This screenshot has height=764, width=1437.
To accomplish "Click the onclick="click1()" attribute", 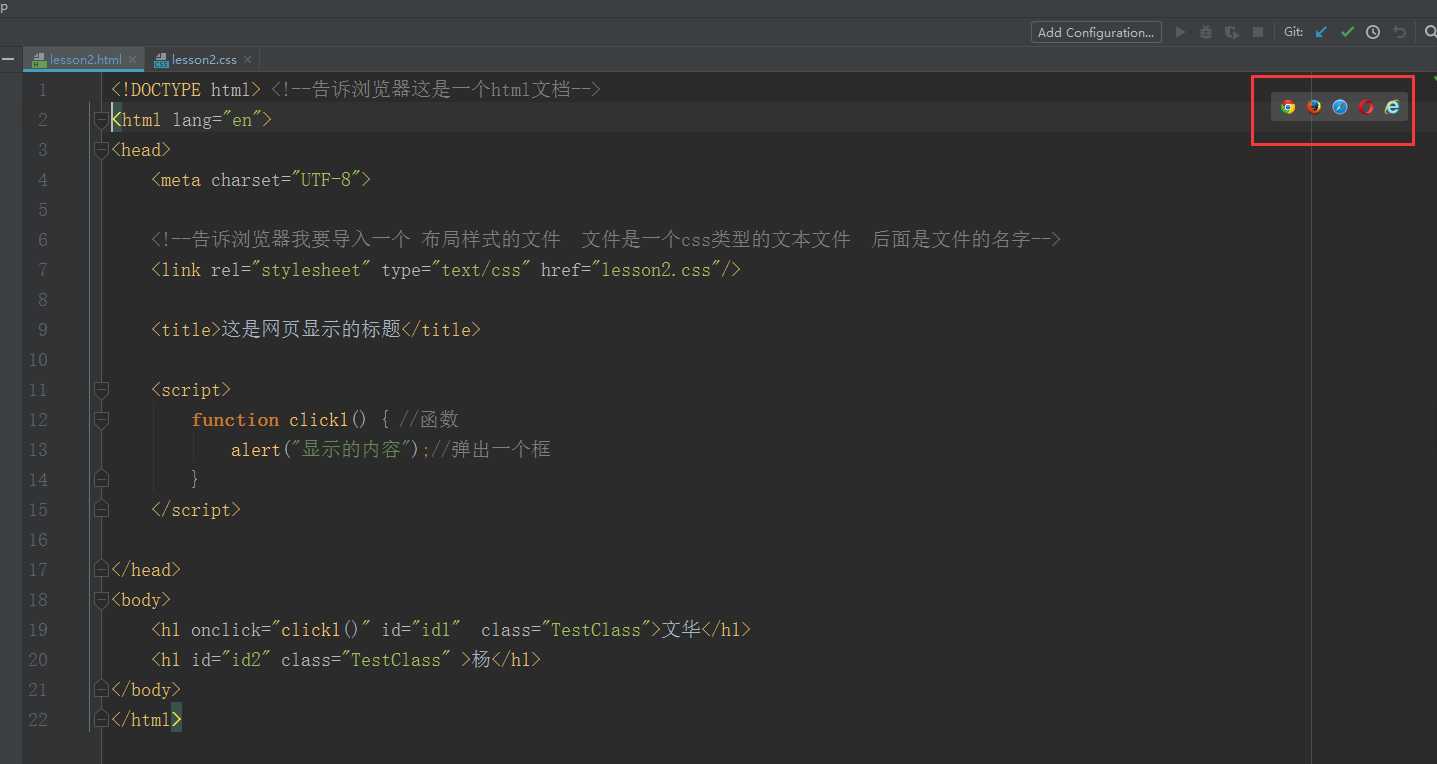I will [x=281, y=630].
